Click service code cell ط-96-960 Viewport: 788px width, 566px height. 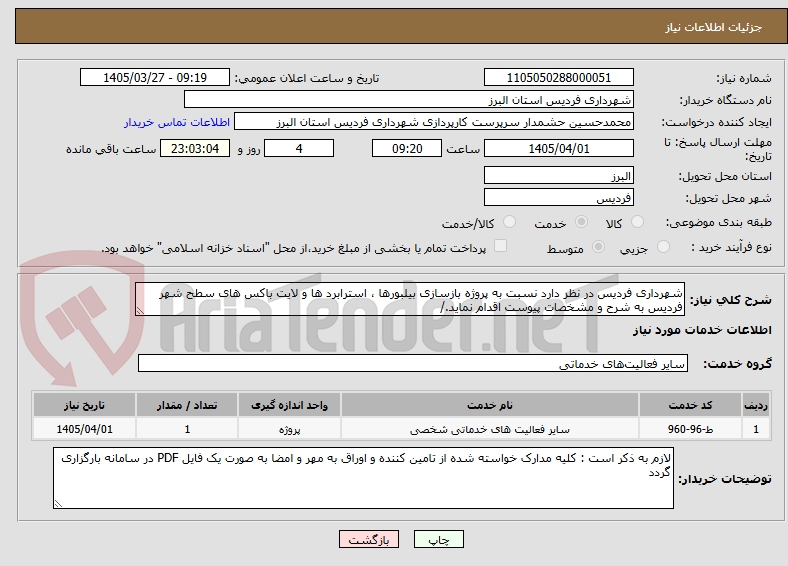(691, 429)
